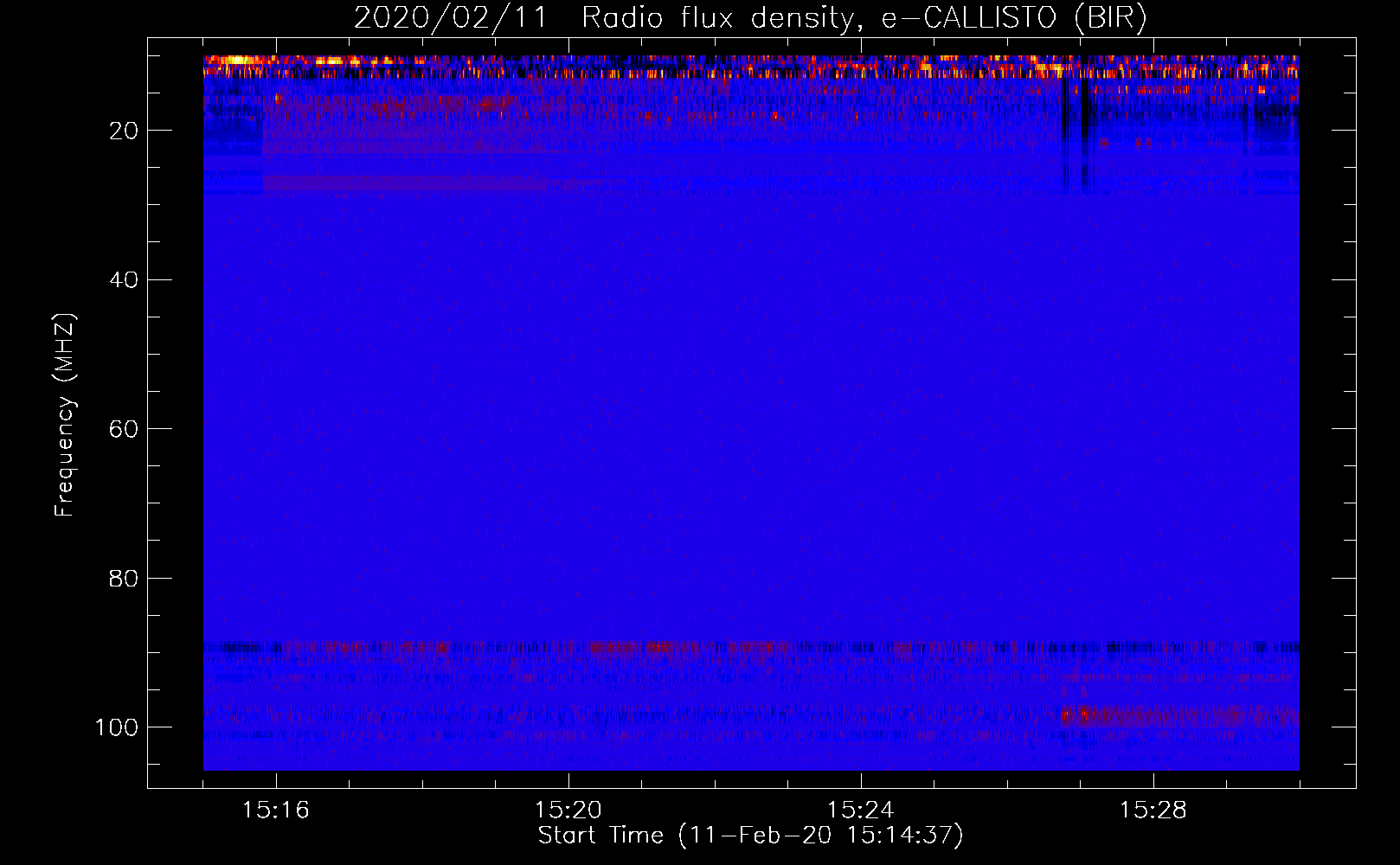This screenshot has height=865, width=1400.
Task: Click the 15:24 time tick label
Action: tap(861, 811)
